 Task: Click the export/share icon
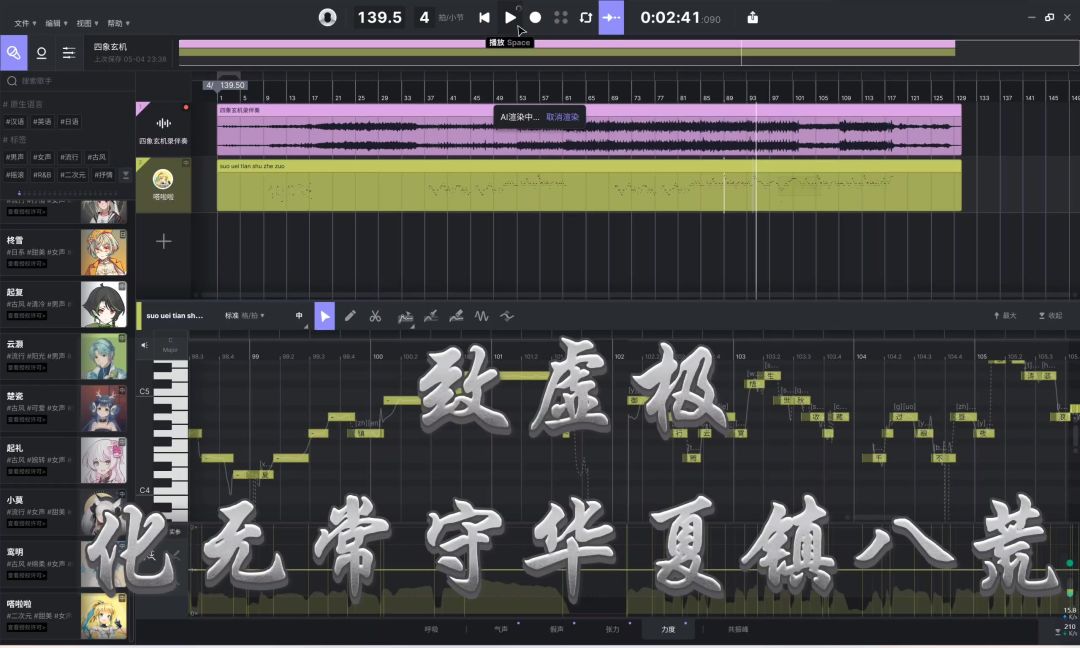(x=752, y=17)
